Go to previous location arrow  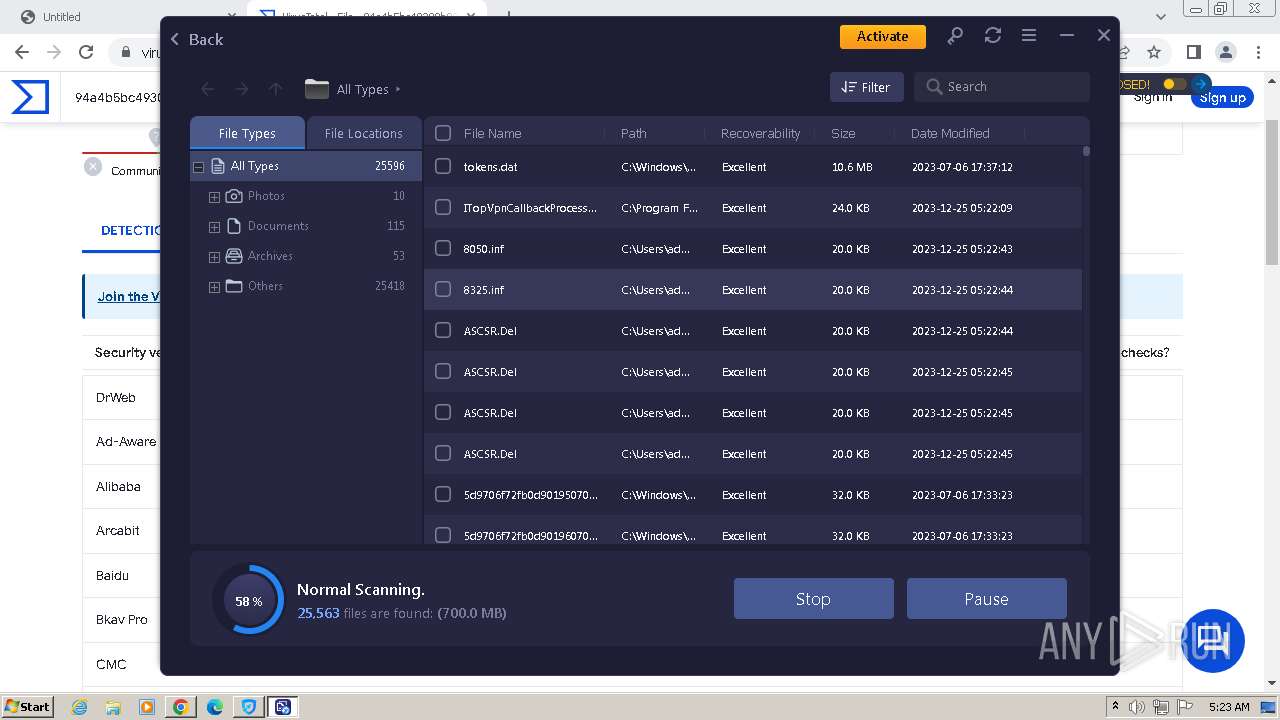pos(208,89)
